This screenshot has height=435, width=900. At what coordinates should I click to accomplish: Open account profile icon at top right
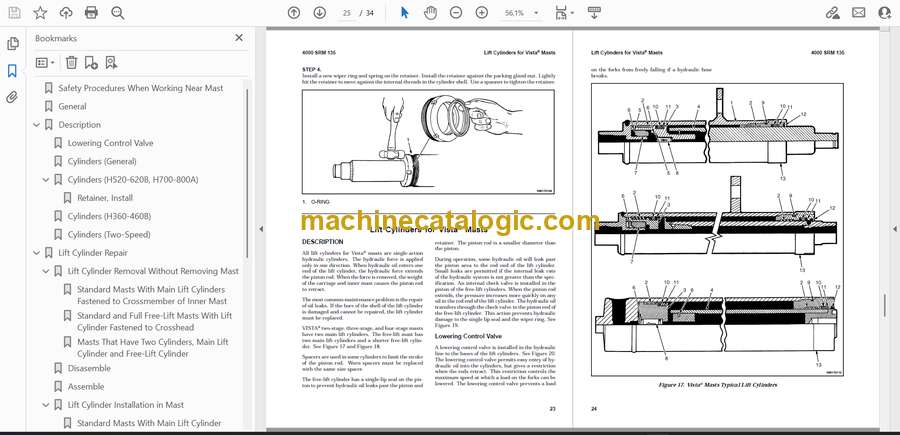coord(885,13)
